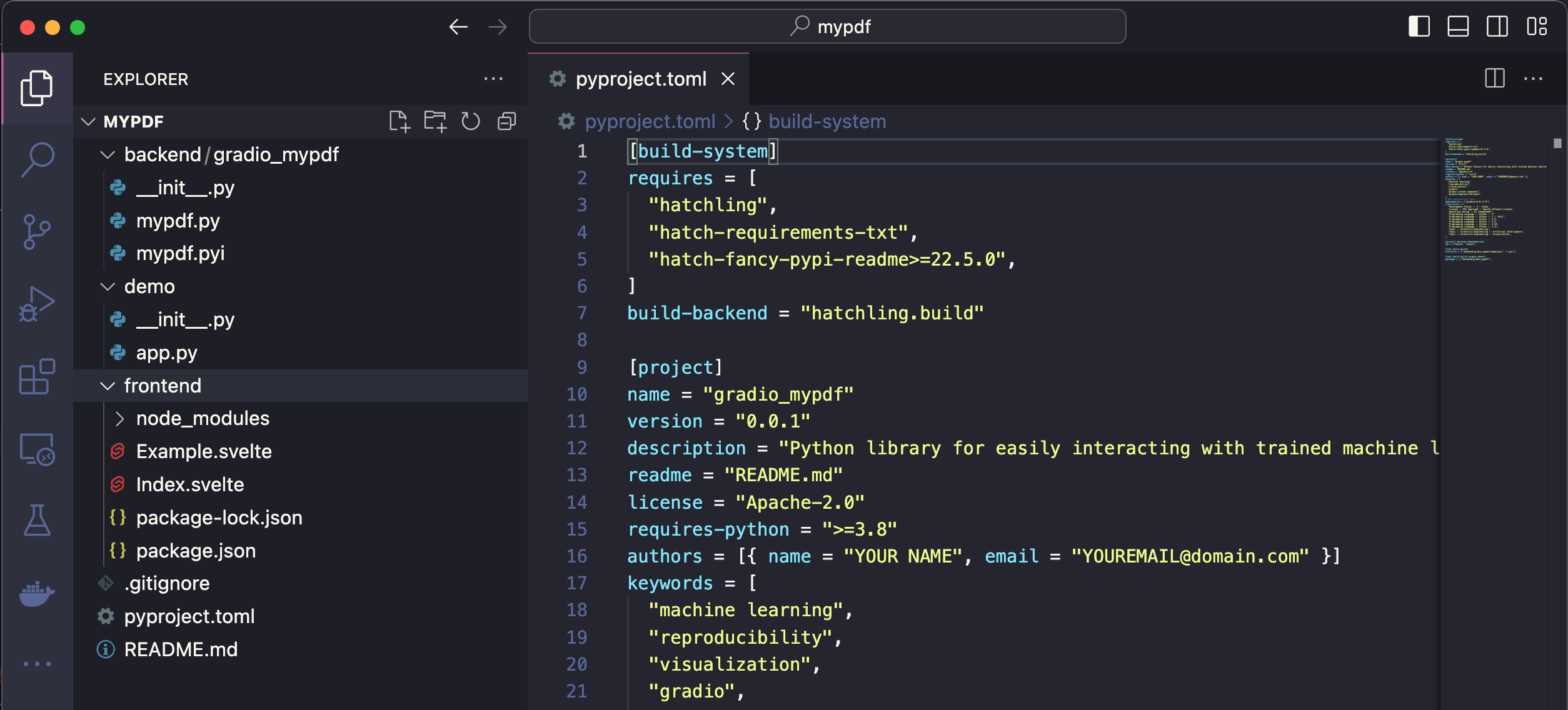Collapse the frontend folder
The width and height of the screenshot is (1568, 710).
tap(108, 386)
